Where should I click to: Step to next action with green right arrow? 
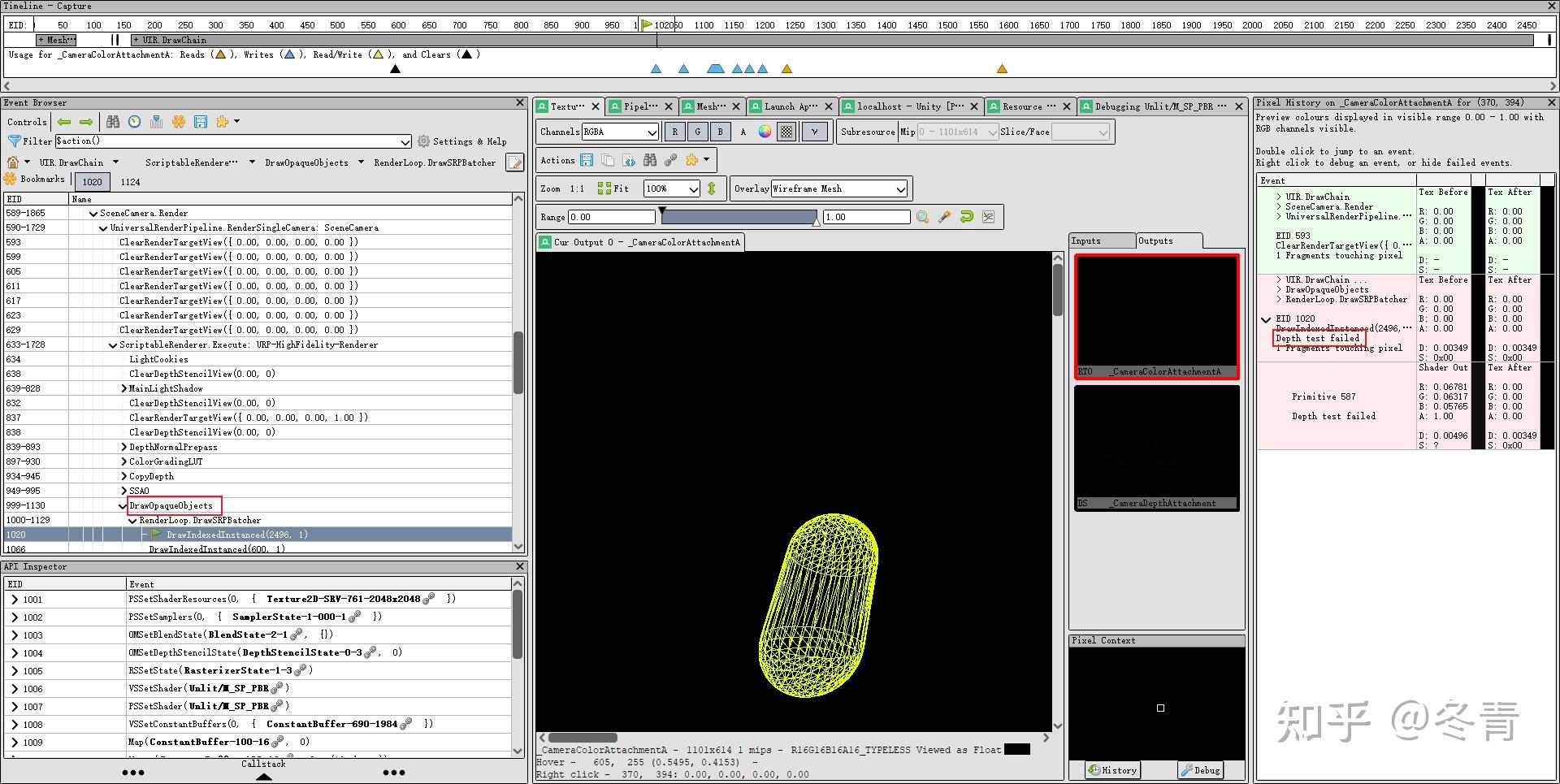(86, 122)
